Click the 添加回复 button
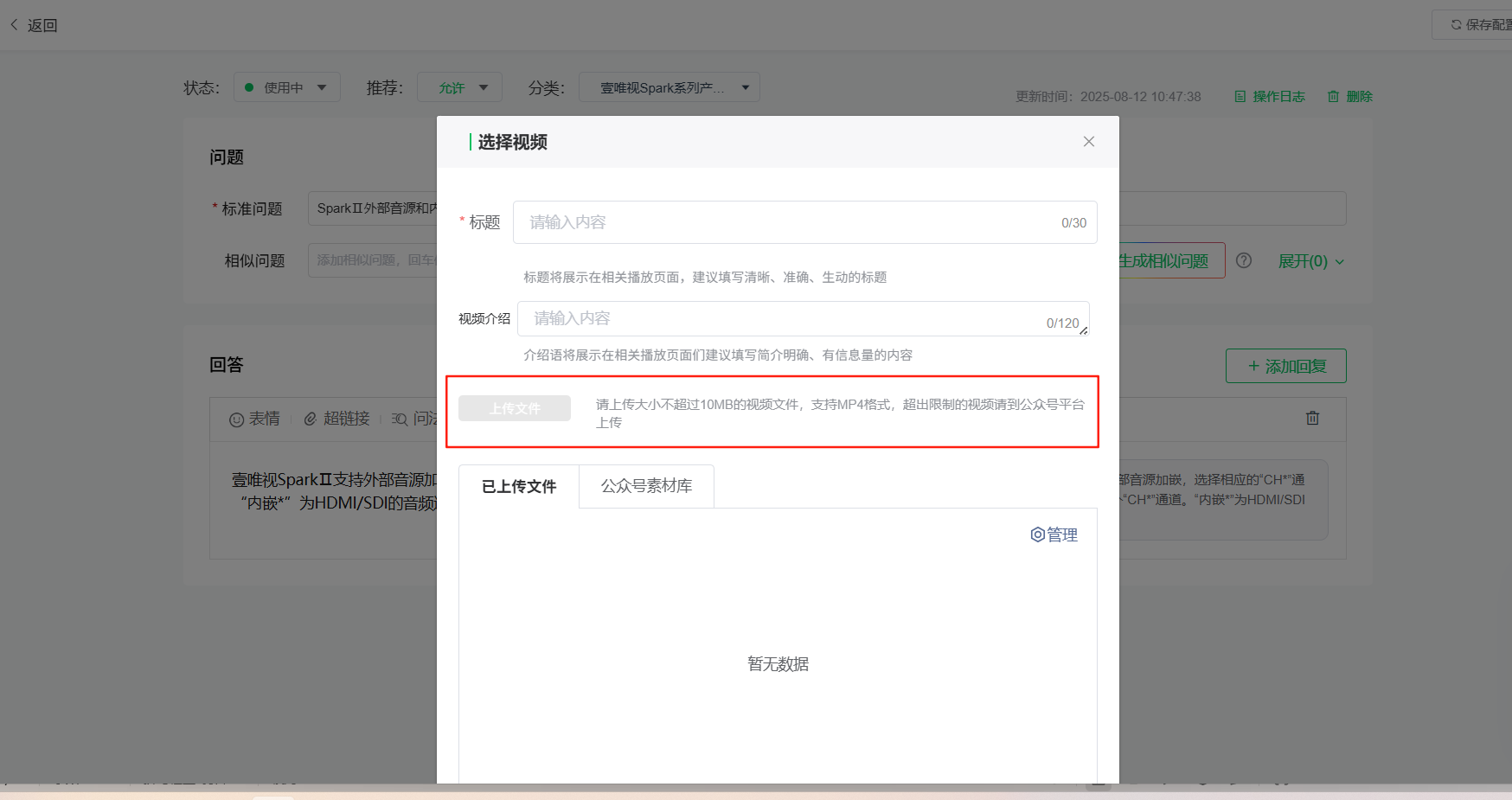The width and height of the screenshot is (1512, 800). tap(1286, 366)
